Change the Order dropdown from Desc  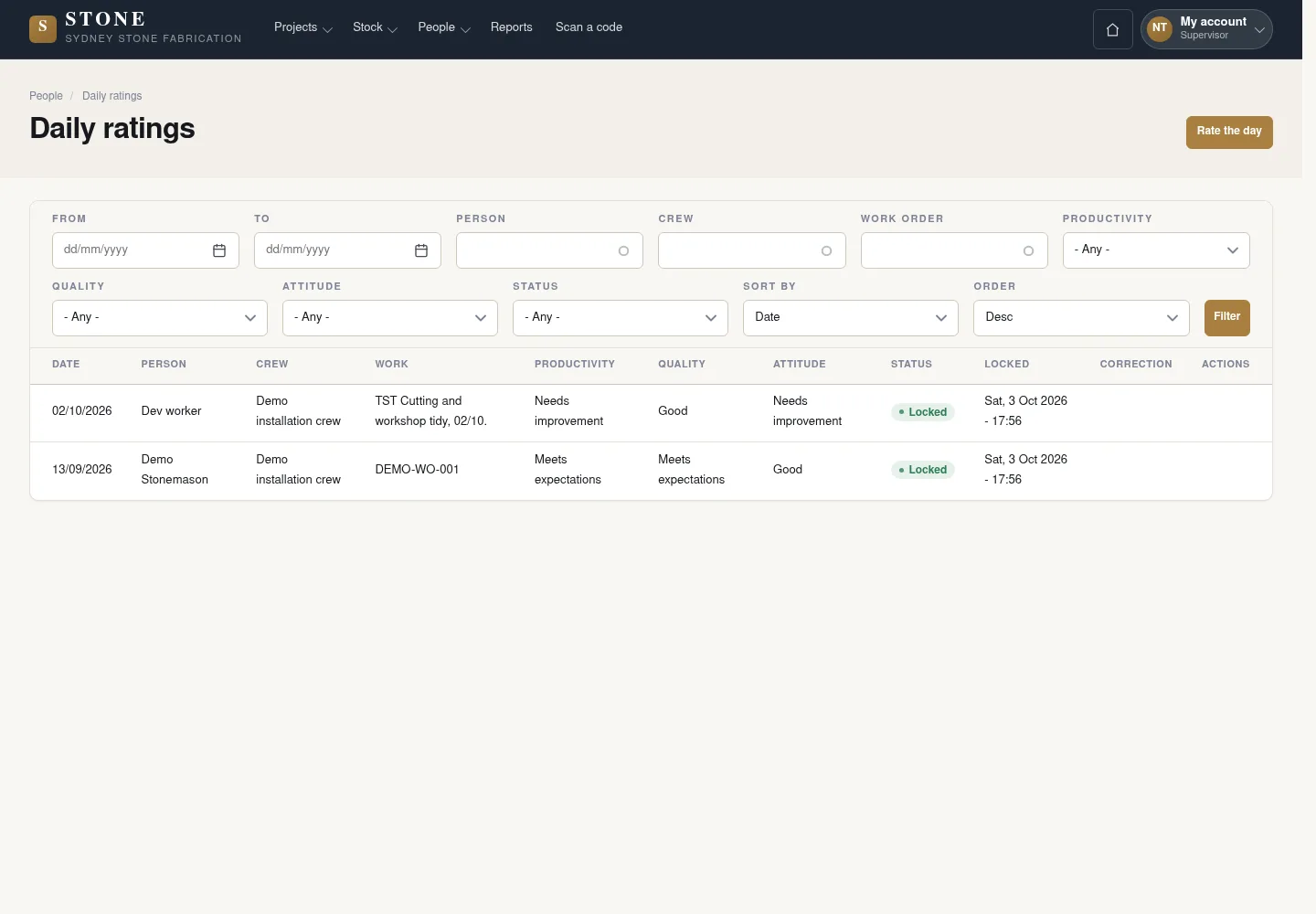pyautogui.click(x=1081, y=318)
